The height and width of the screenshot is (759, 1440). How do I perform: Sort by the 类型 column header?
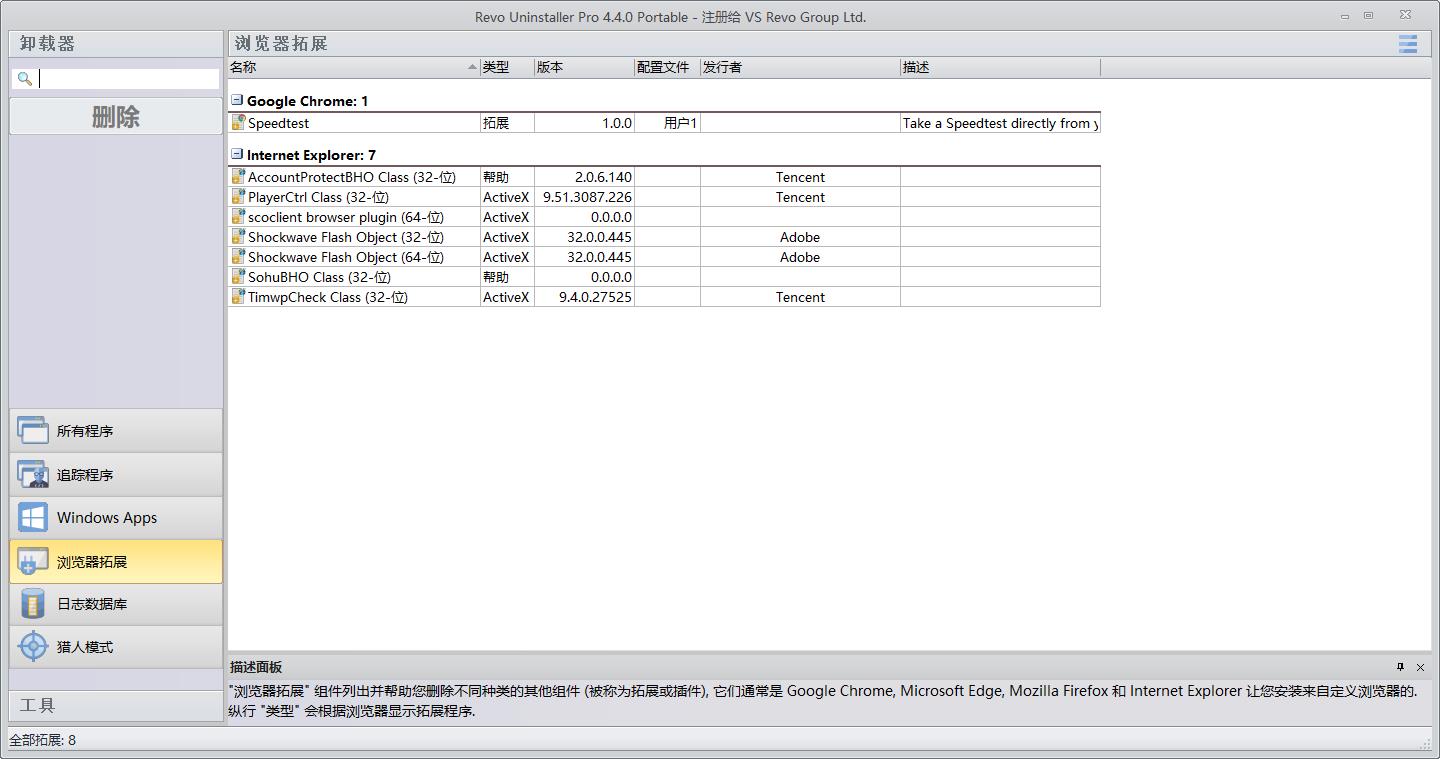(x=507, y=67)
